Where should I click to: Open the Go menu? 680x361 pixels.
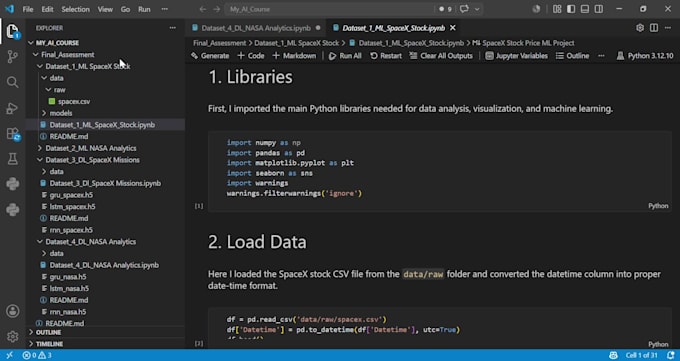[x=125, y=9]
